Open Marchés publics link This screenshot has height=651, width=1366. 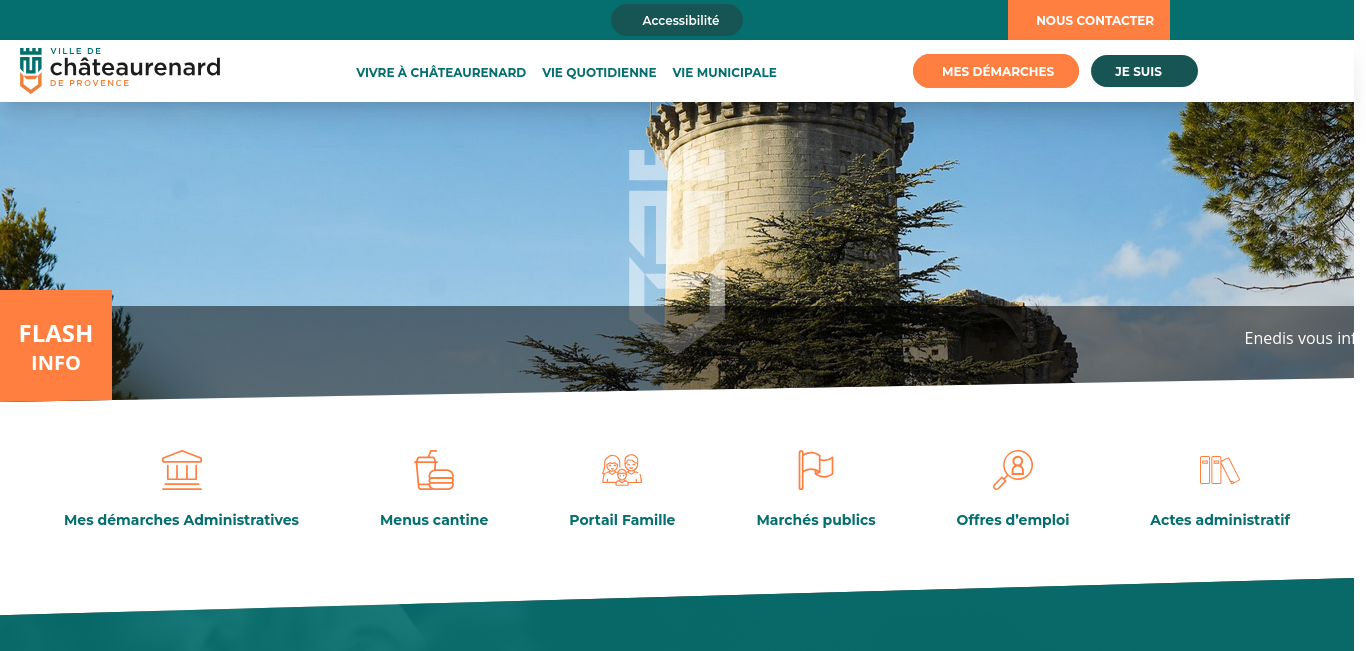[x=816, y=520]
